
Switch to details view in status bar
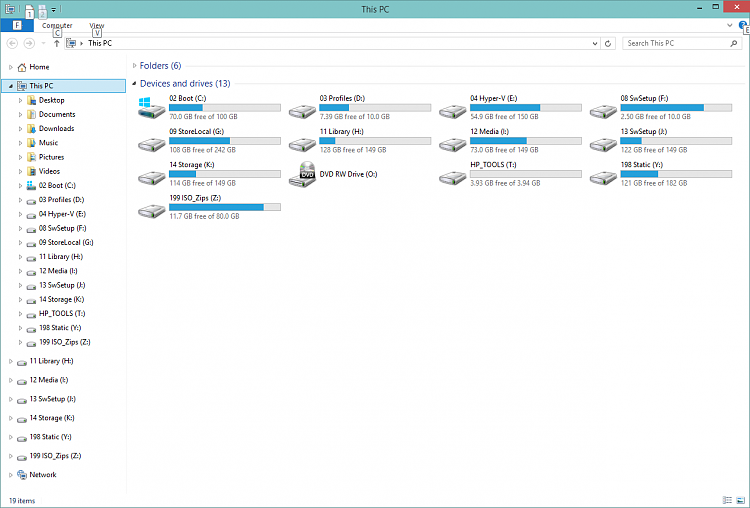[x=727, y=499]
